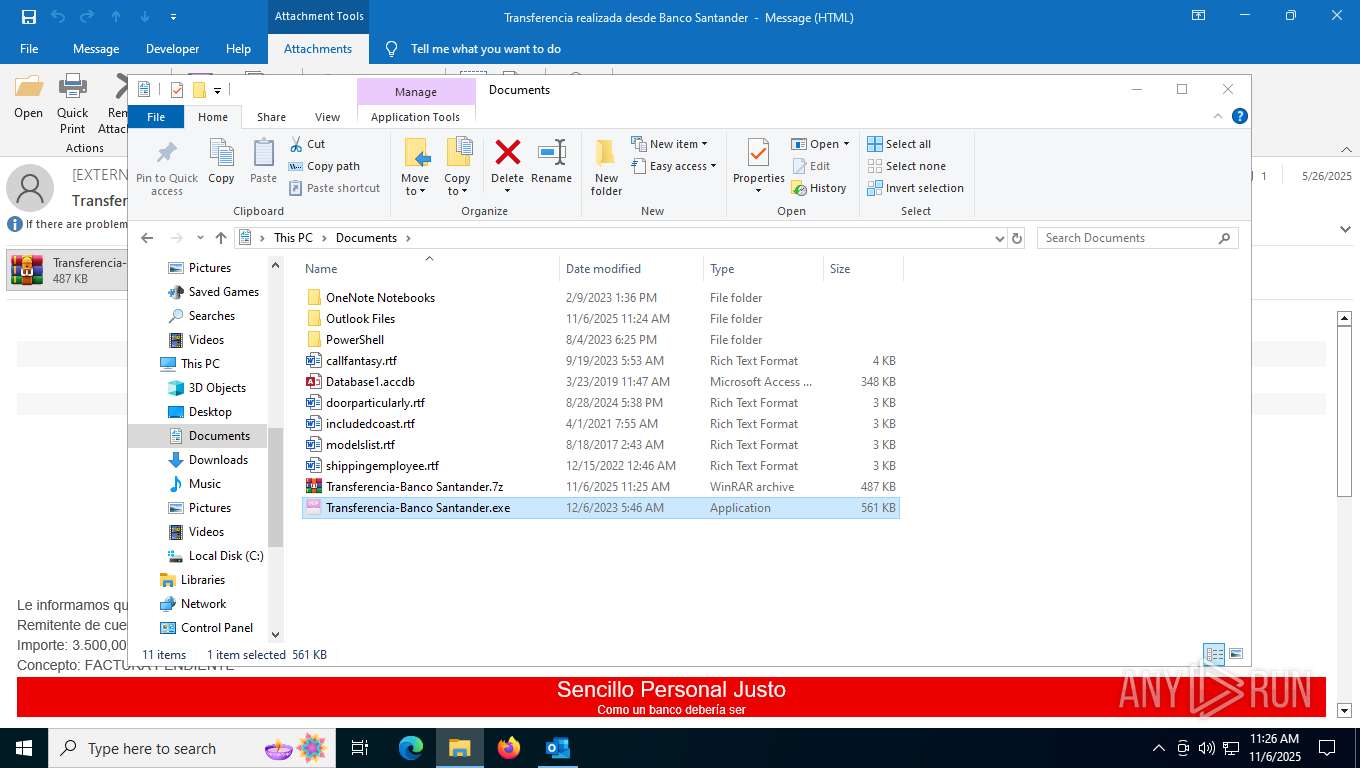
Task: Expand the New item dropdown
Action: pos(670,144)
